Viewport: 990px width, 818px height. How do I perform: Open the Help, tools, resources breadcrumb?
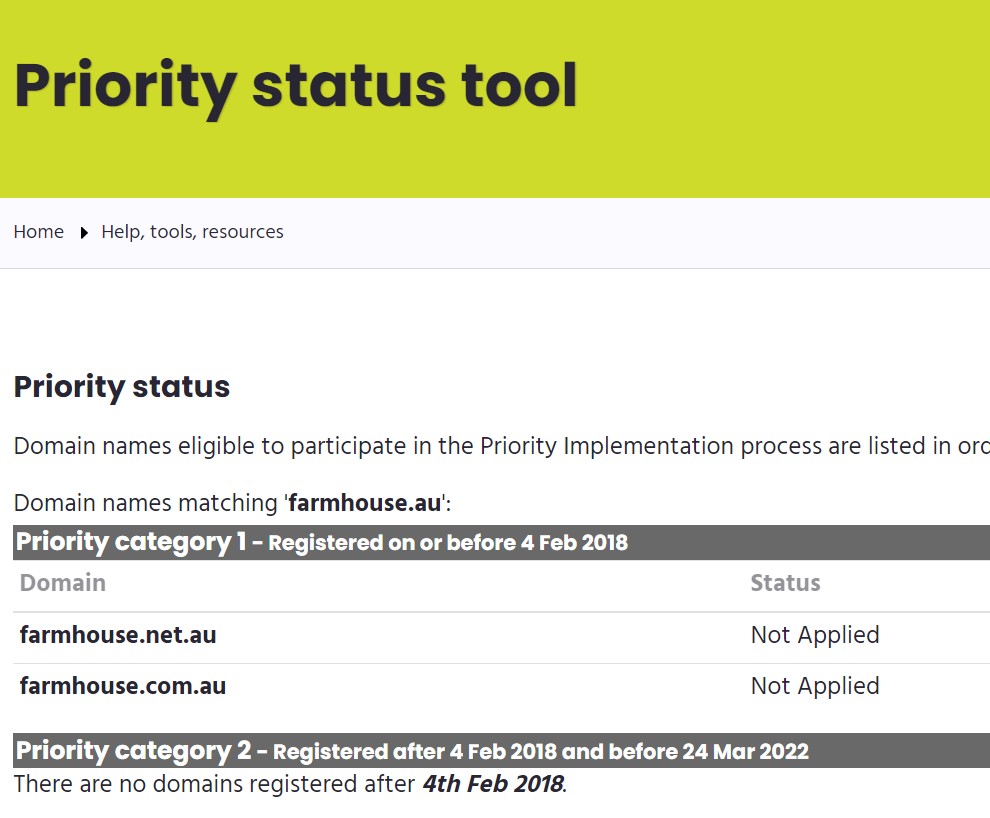point(192,232)
